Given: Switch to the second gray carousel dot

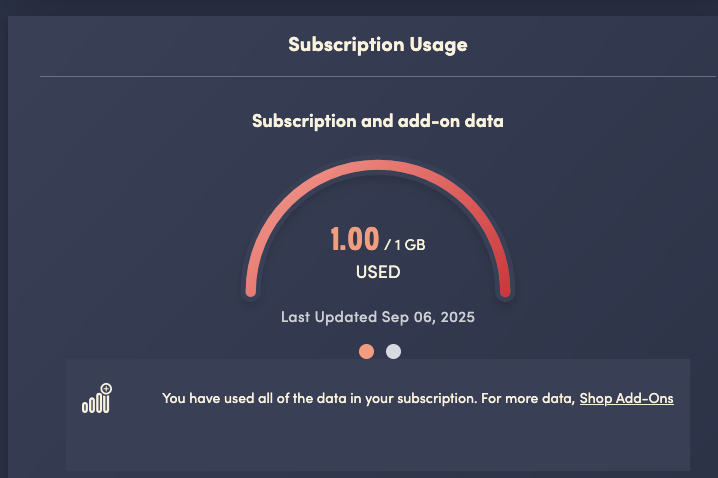Looking at the screenshot, I should 393,351.
